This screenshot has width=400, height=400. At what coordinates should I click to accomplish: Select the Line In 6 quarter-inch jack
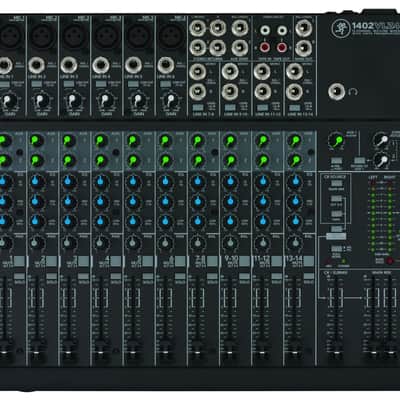pos(165,65)
